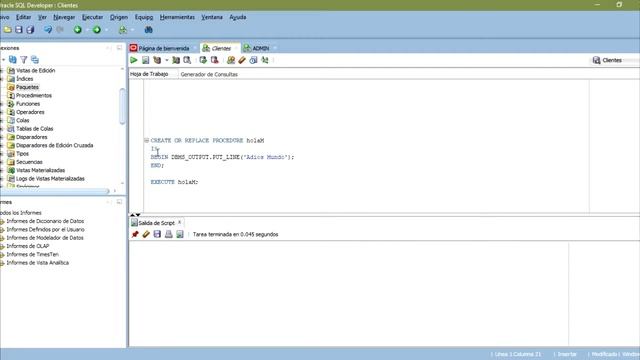Click the Save All toolbar icon
Screen dimensions: 640x360
[30, 30]
